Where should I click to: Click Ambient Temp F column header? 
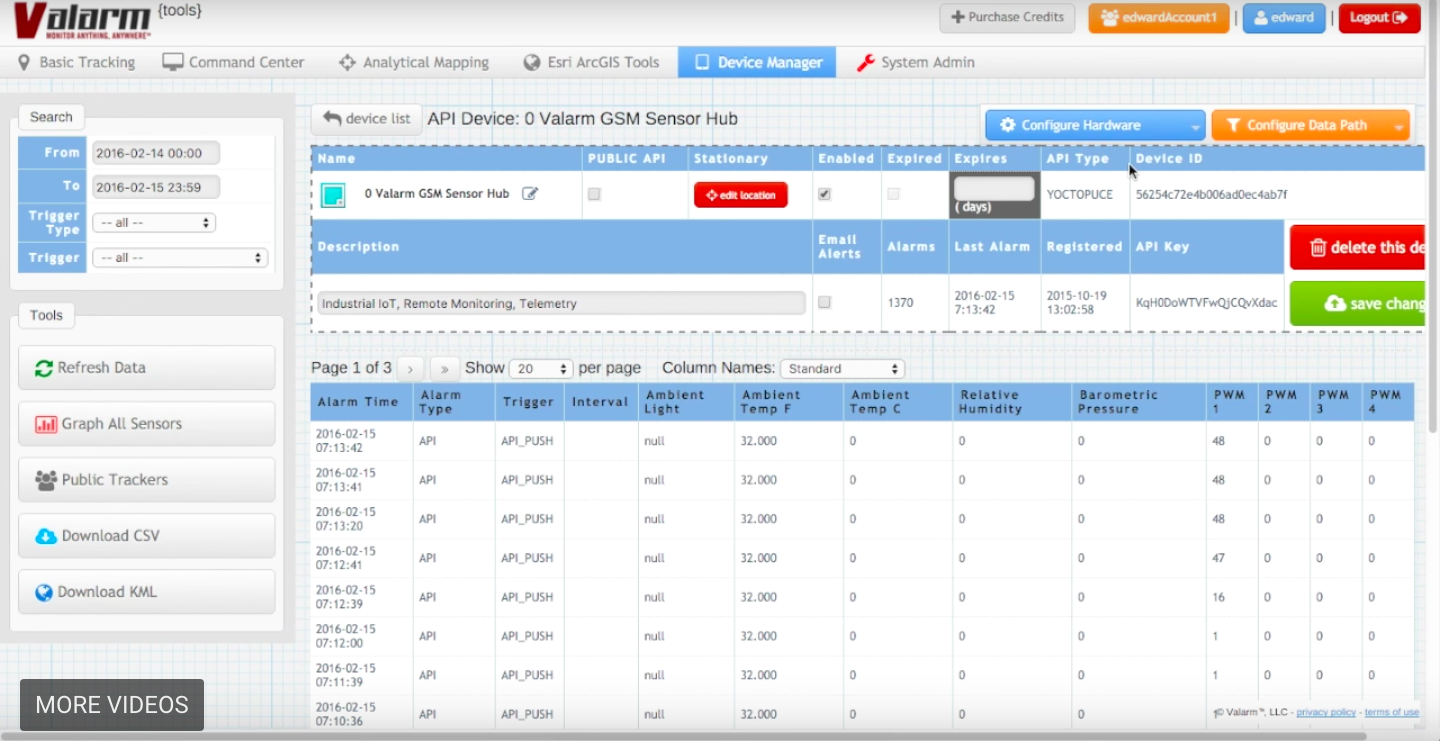789,402
